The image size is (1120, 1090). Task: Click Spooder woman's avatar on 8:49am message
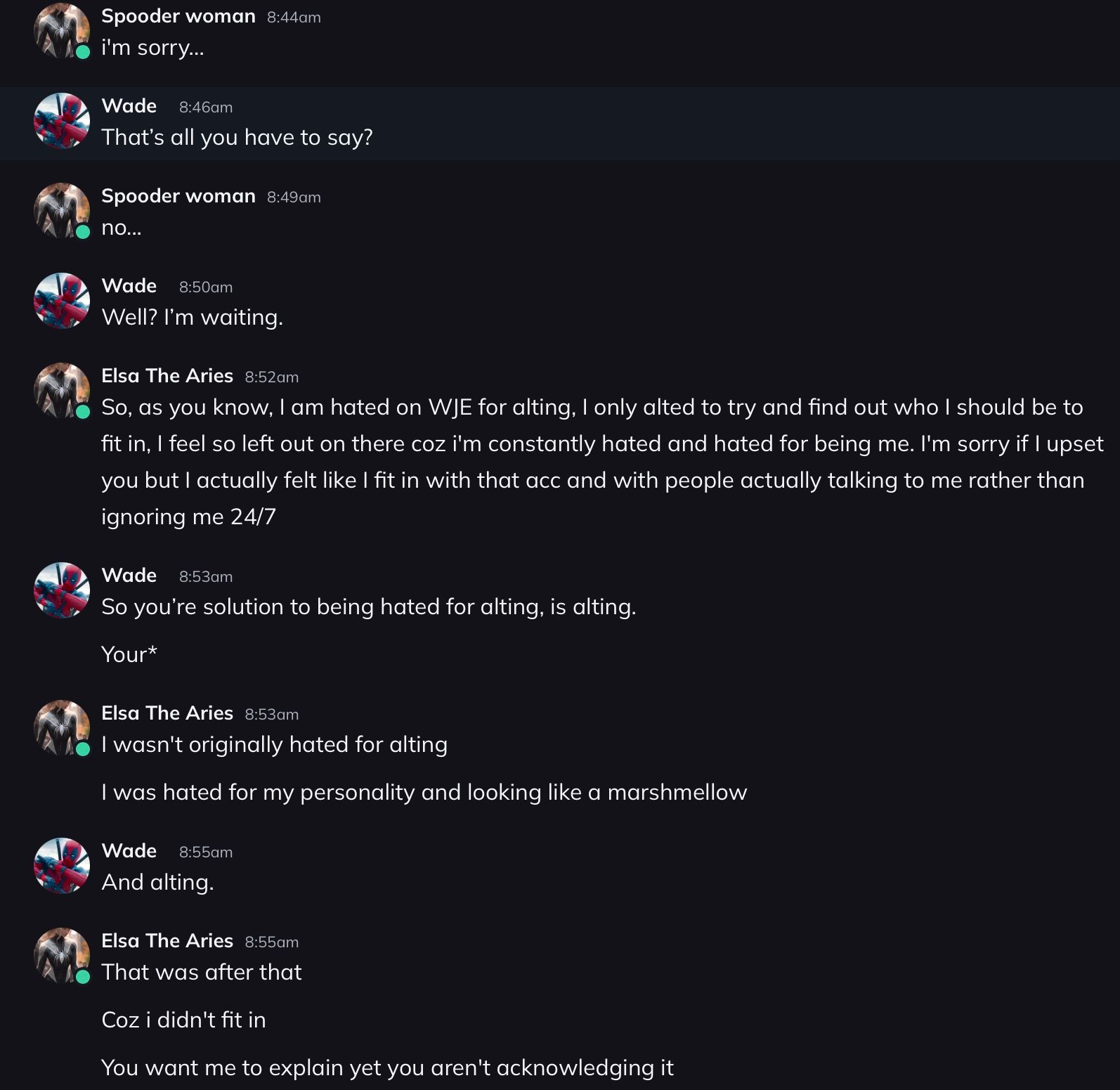(x=62, y=211)
